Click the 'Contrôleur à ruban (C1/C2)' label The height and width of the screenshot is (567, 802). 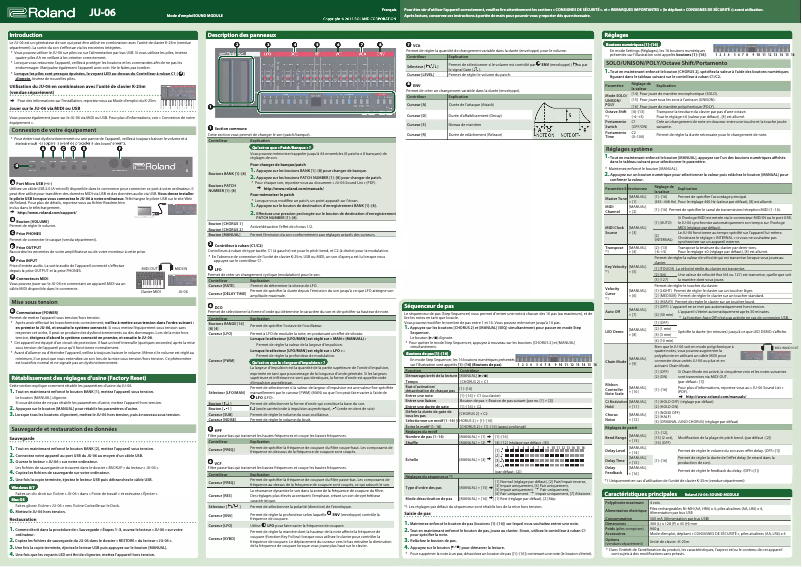235,245
